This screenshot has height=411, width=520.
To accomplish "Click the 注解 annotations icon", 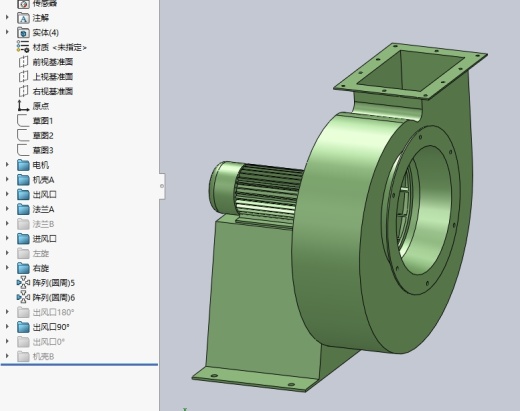I will [x=23, y=18].
